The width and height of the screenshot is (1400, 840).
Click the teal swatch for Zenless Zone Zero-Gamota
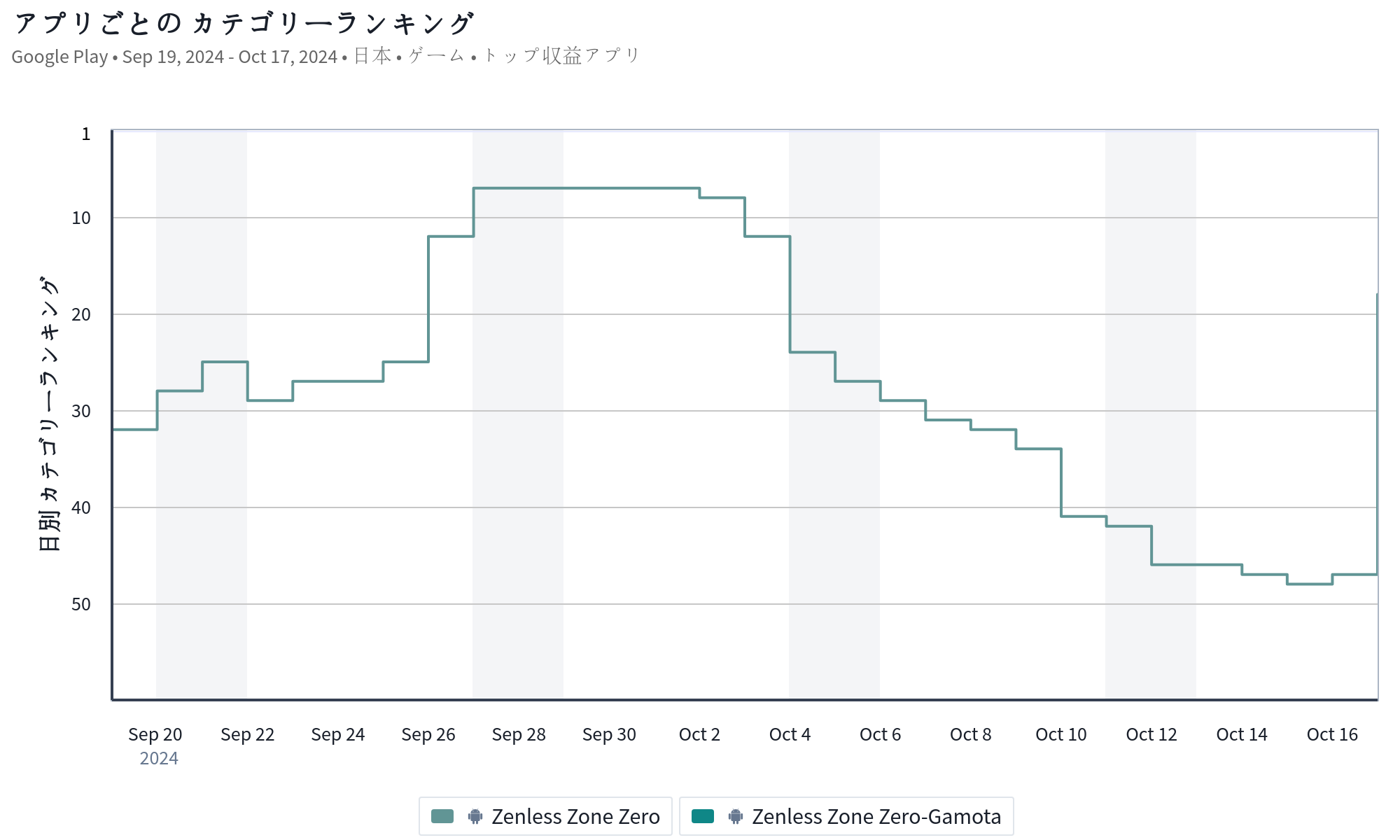[703, 816]
